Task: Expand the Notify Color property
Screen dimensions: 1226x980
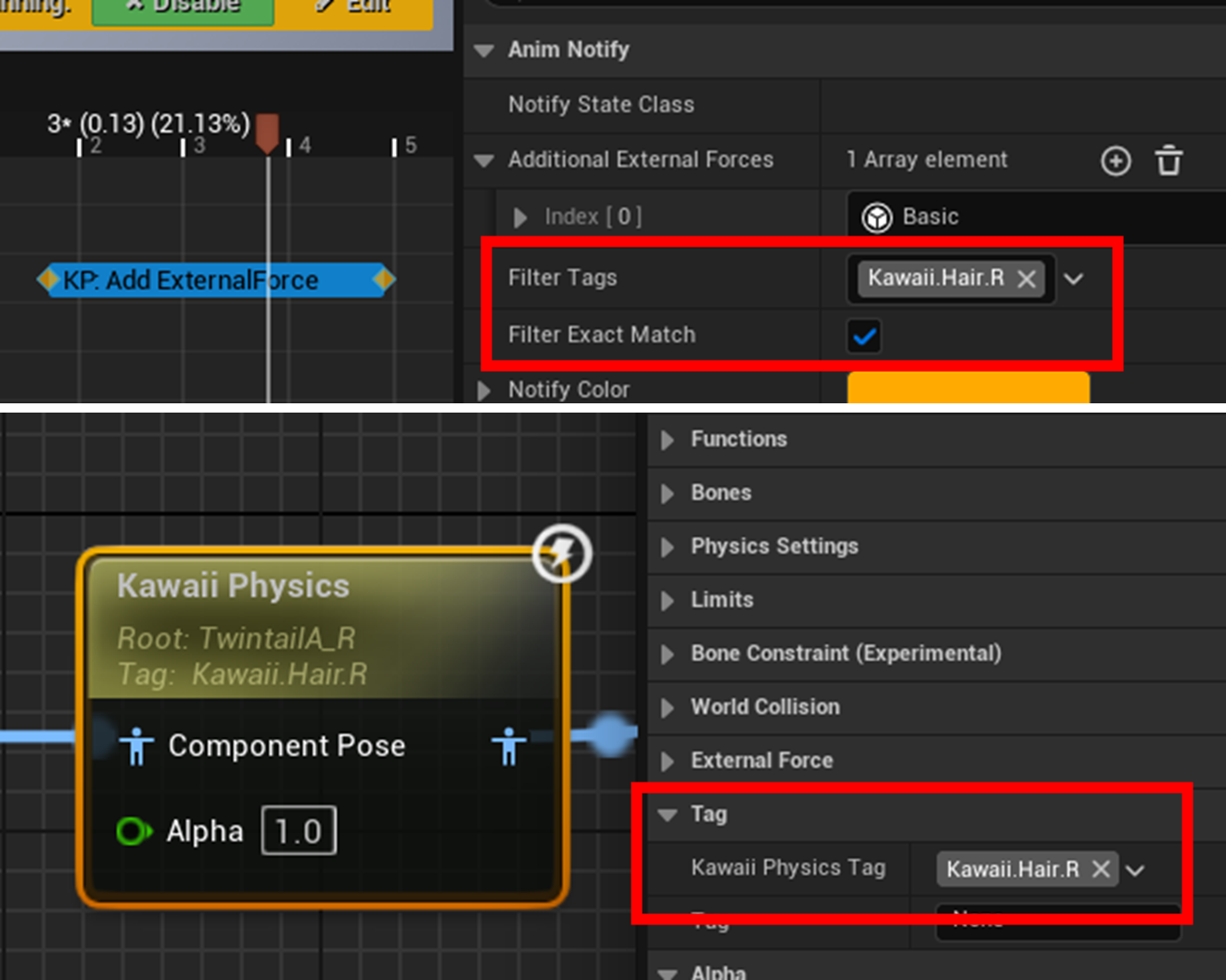Action: pyautogui.click(x=482, y=390)
